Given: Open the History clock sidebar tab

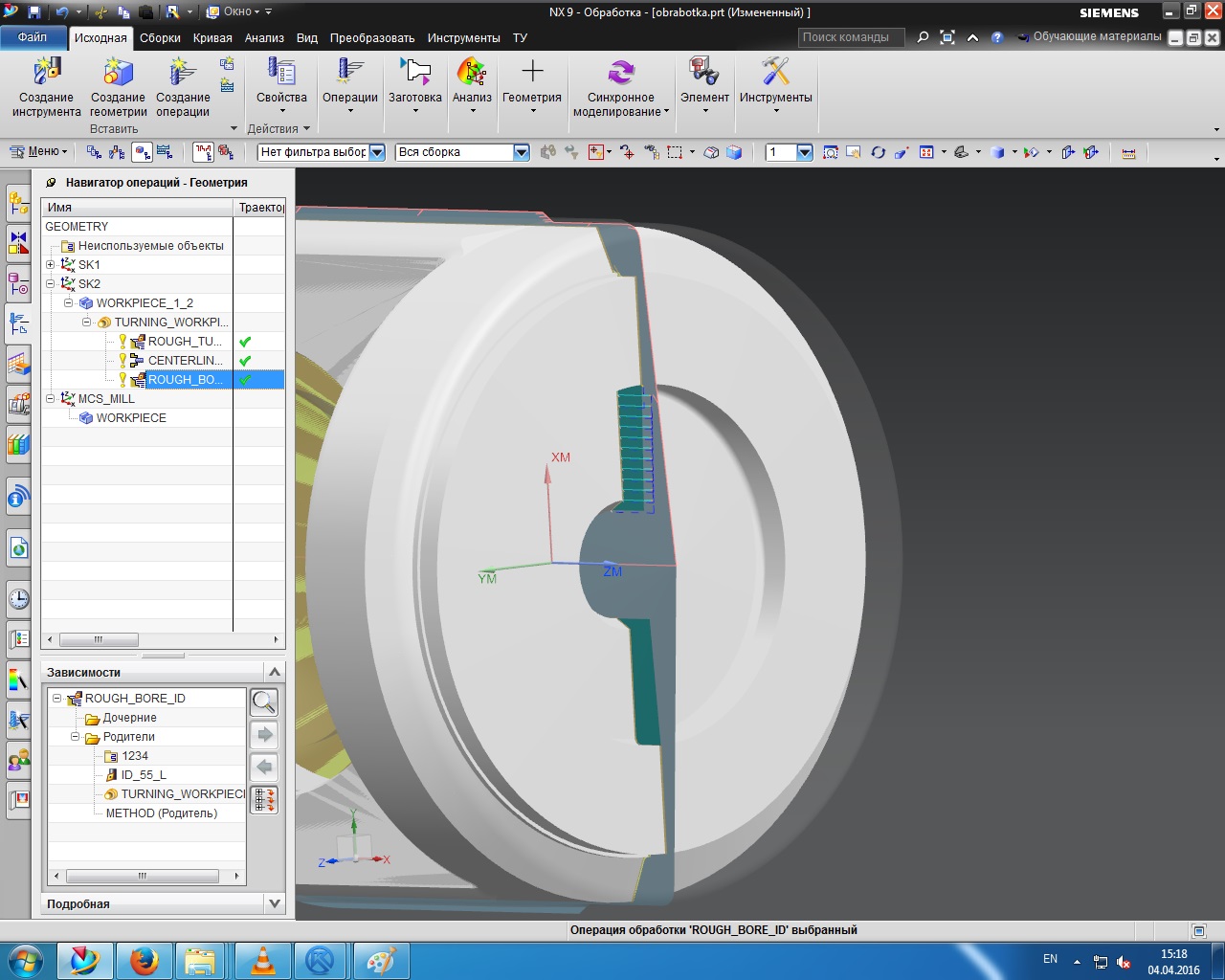Looking at the screenshot, I should [x=18, y=599].
